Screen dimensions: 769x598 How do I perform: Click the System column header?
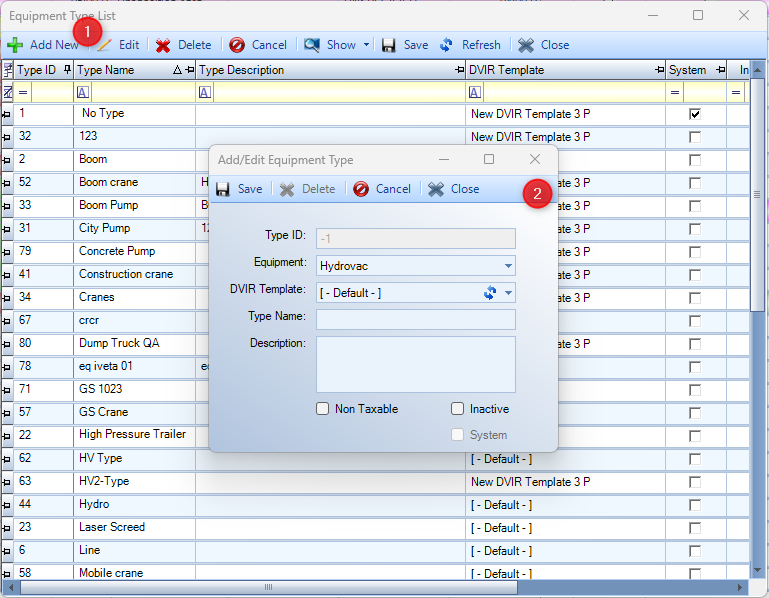(x=687, y=70)
